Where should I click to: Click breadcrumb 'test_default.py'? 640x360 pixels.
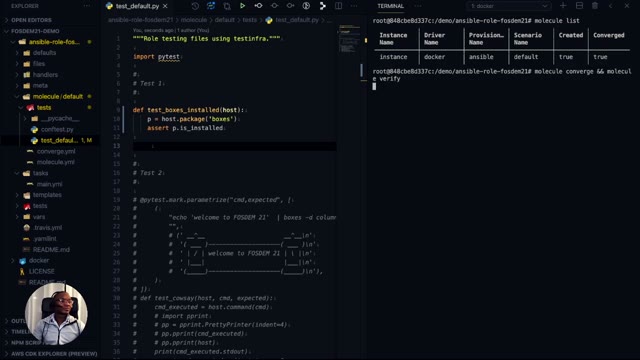pyautogui.click(x=297, y=20)
